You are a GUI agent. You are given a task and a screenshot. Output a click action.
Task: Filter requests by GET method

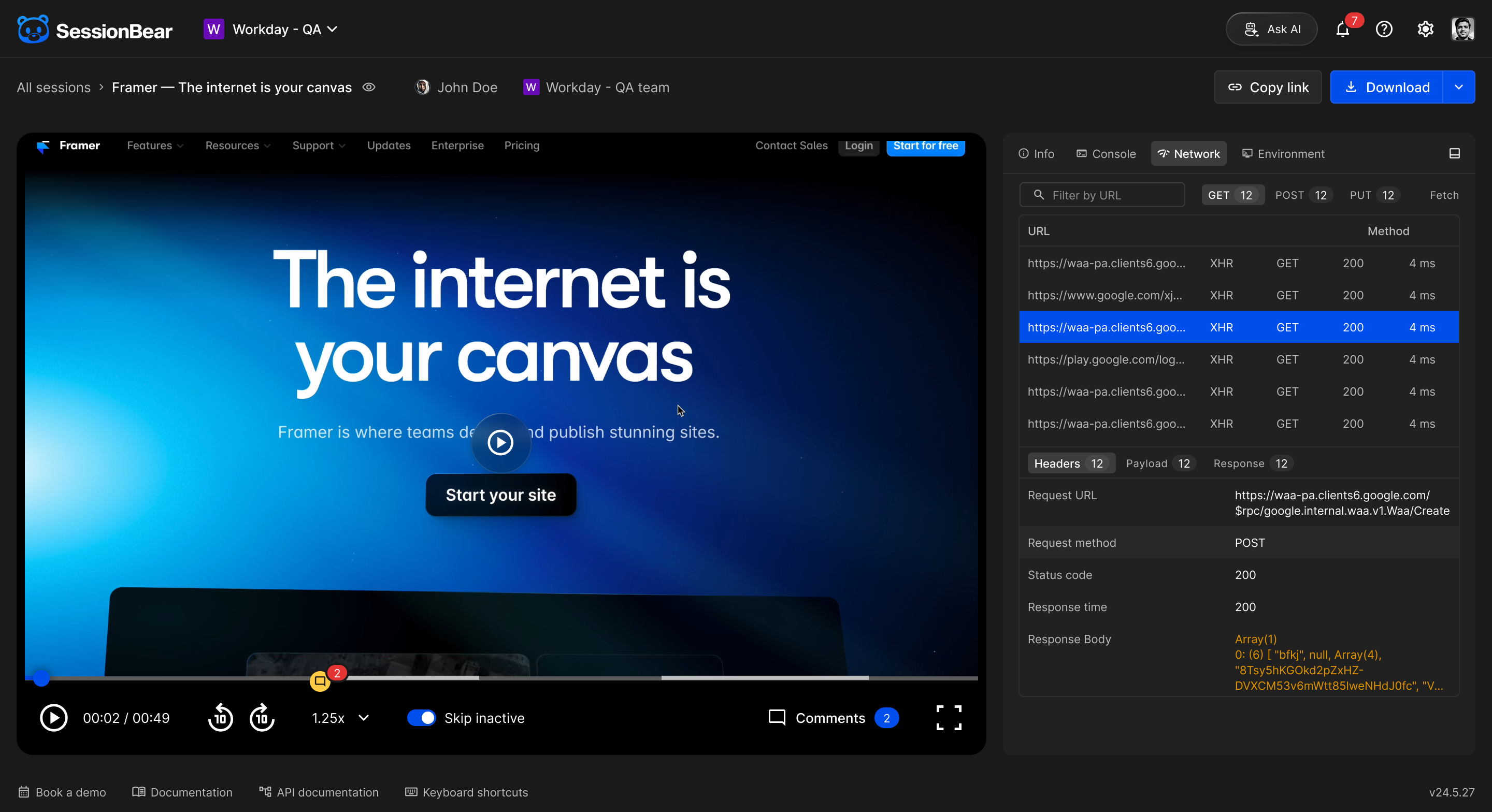coord(1232,195)
